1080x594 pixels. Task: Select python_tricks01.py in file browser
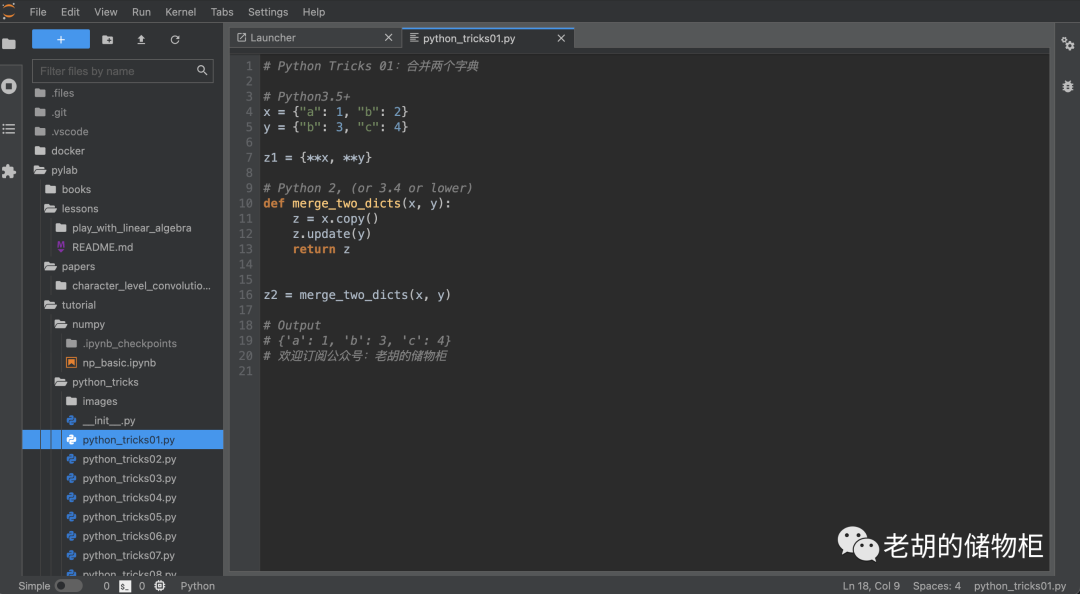point(123,440)
